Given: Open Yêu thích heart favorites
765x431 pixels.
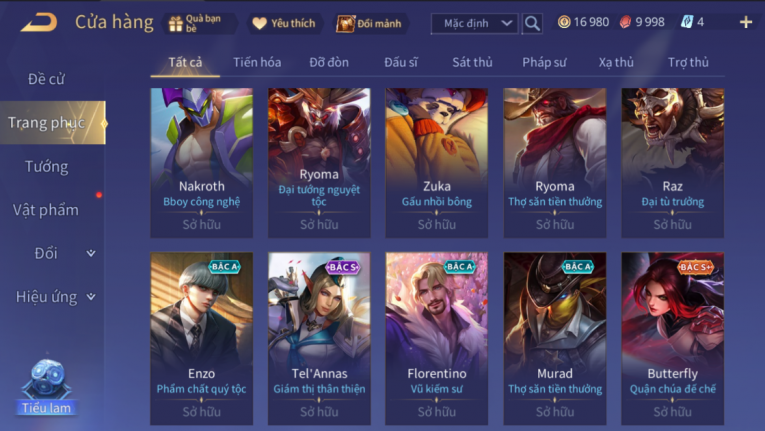Looking at the screenshot, I should 259,23.
